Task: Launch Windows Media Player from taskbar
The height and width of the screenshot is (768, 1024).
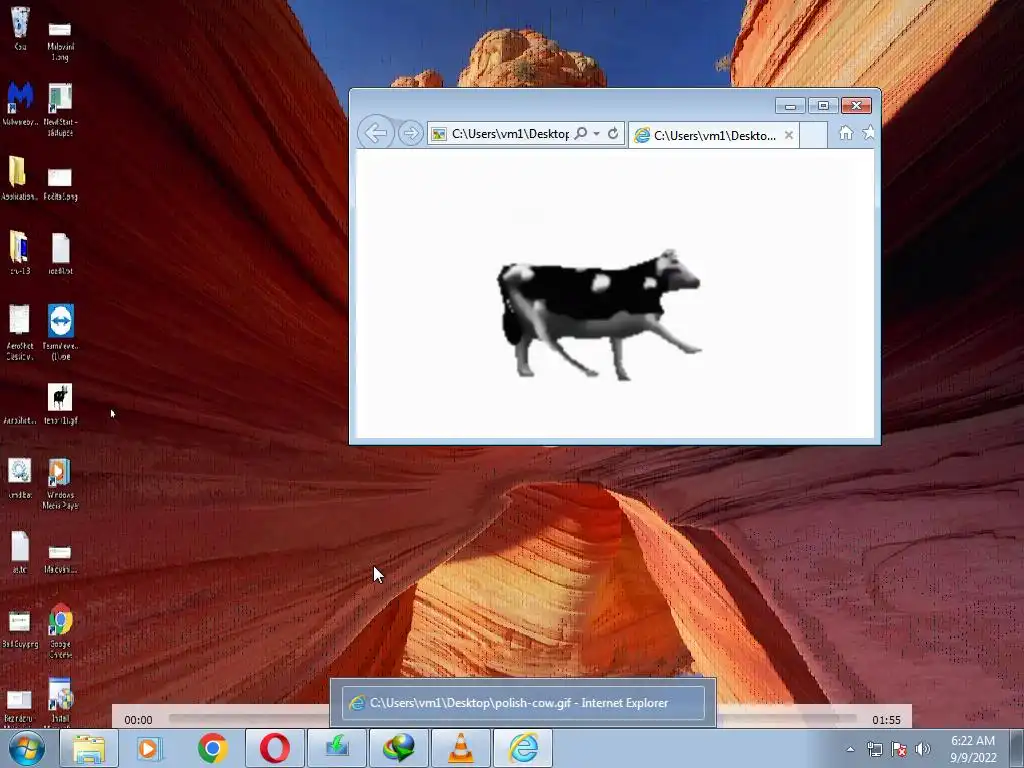Action: click(148, 748)
